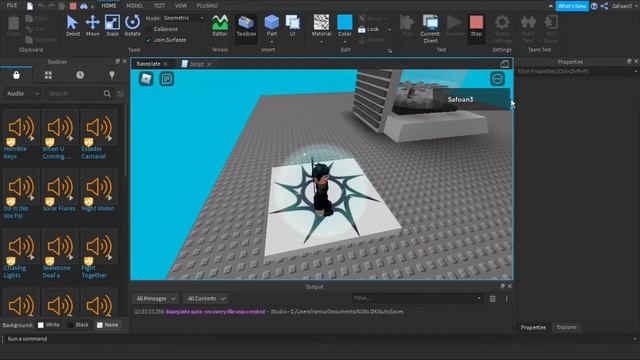Click the Output Filter field
This screenshot has height=360, width=640.
[x=417, y=298]
